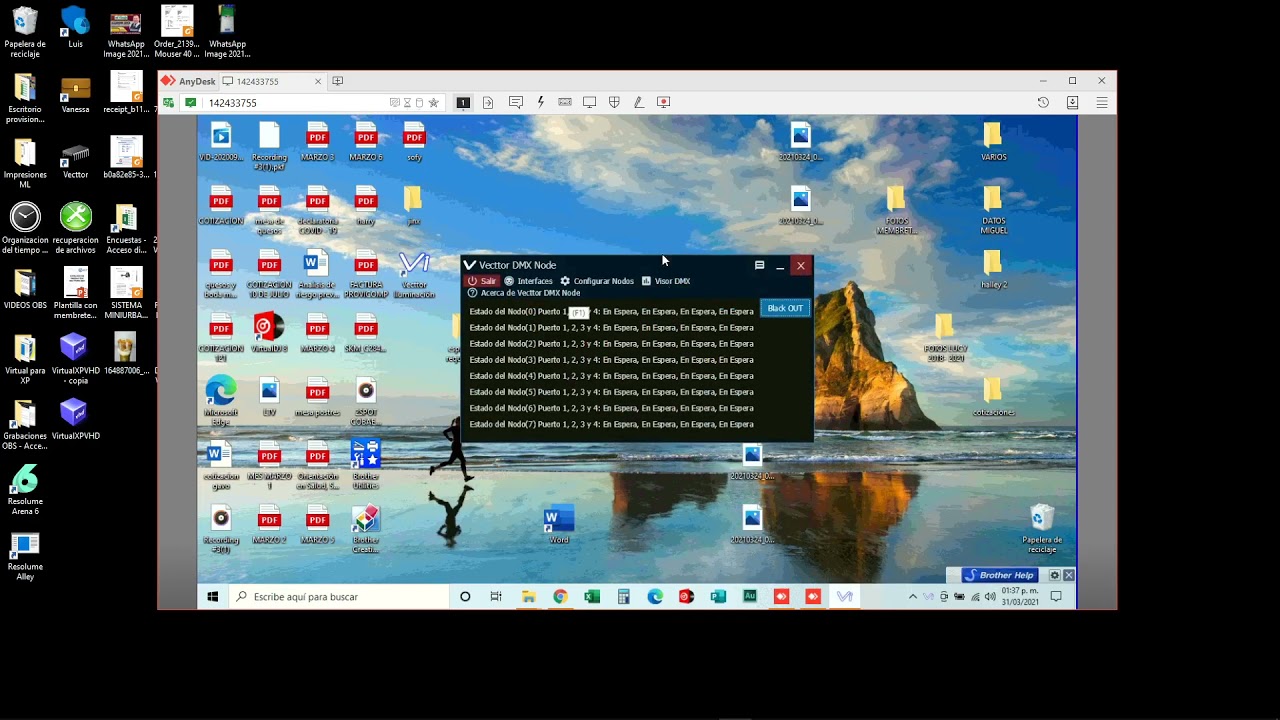The width and height of the screenshot is (1280, 720).
Task: Open the AnyDesk actions lightning icon
Action: click(541, 102)
